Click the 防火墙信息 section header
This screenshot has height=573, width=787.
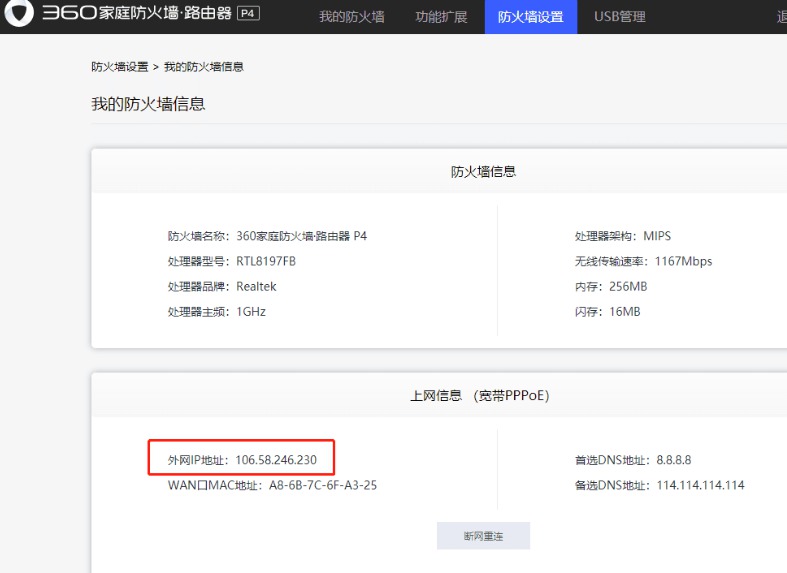[x=483, y=172]
